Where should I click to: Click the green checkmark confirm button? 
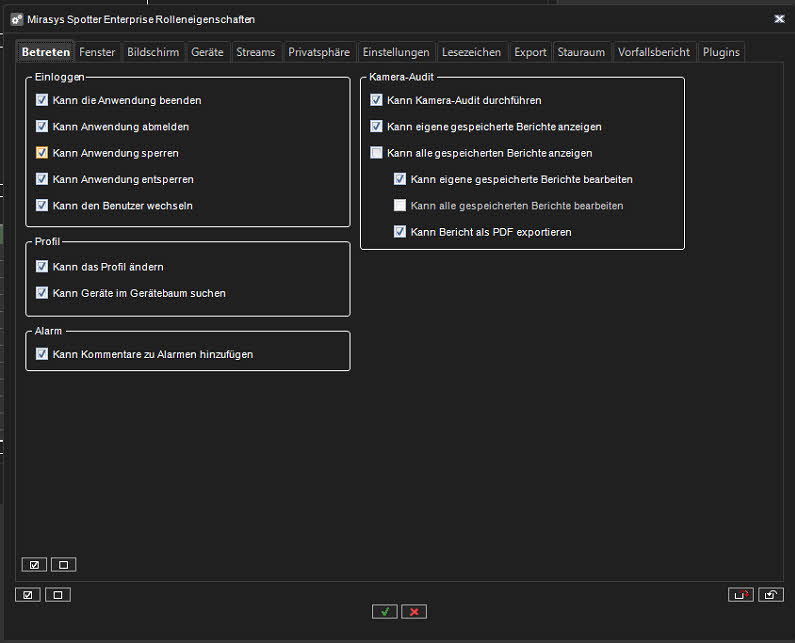point(384,611)
